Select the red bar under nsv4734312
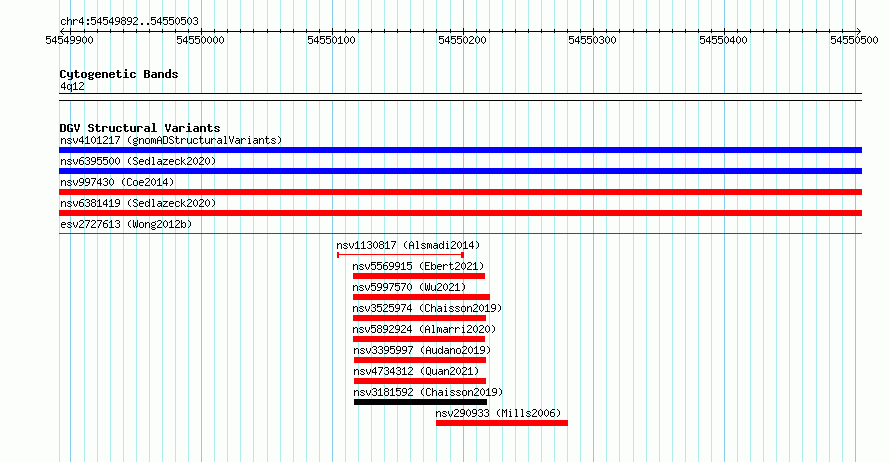Image resolution: width=890 pixels, height=462 pixels. 420,381
